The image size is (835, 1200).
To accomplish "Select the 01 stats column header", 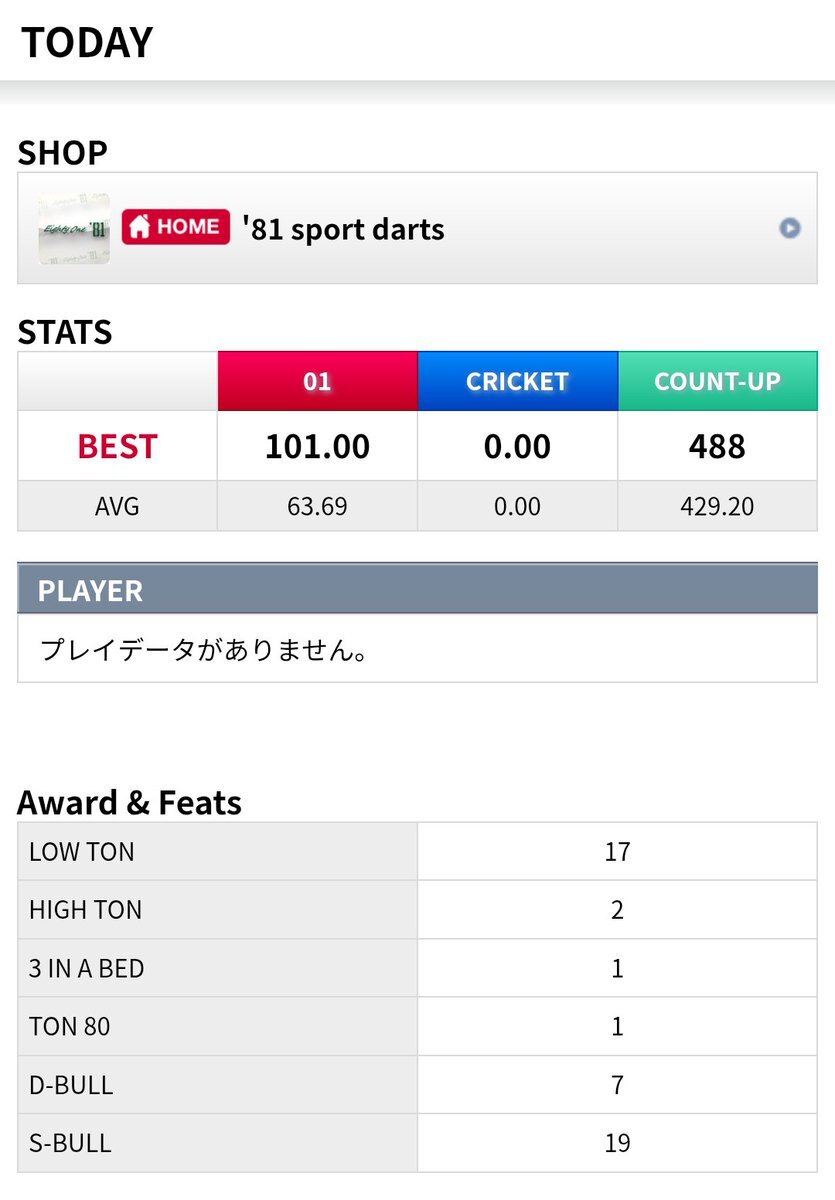I will click(x=317, y=381).
